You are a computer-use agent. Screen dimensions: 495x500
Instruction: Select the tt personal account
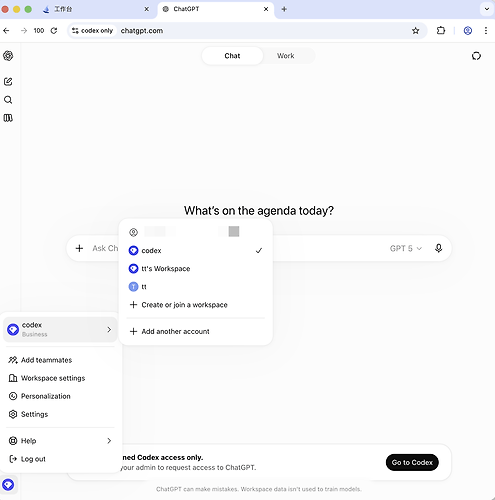[x=195, y=287]
